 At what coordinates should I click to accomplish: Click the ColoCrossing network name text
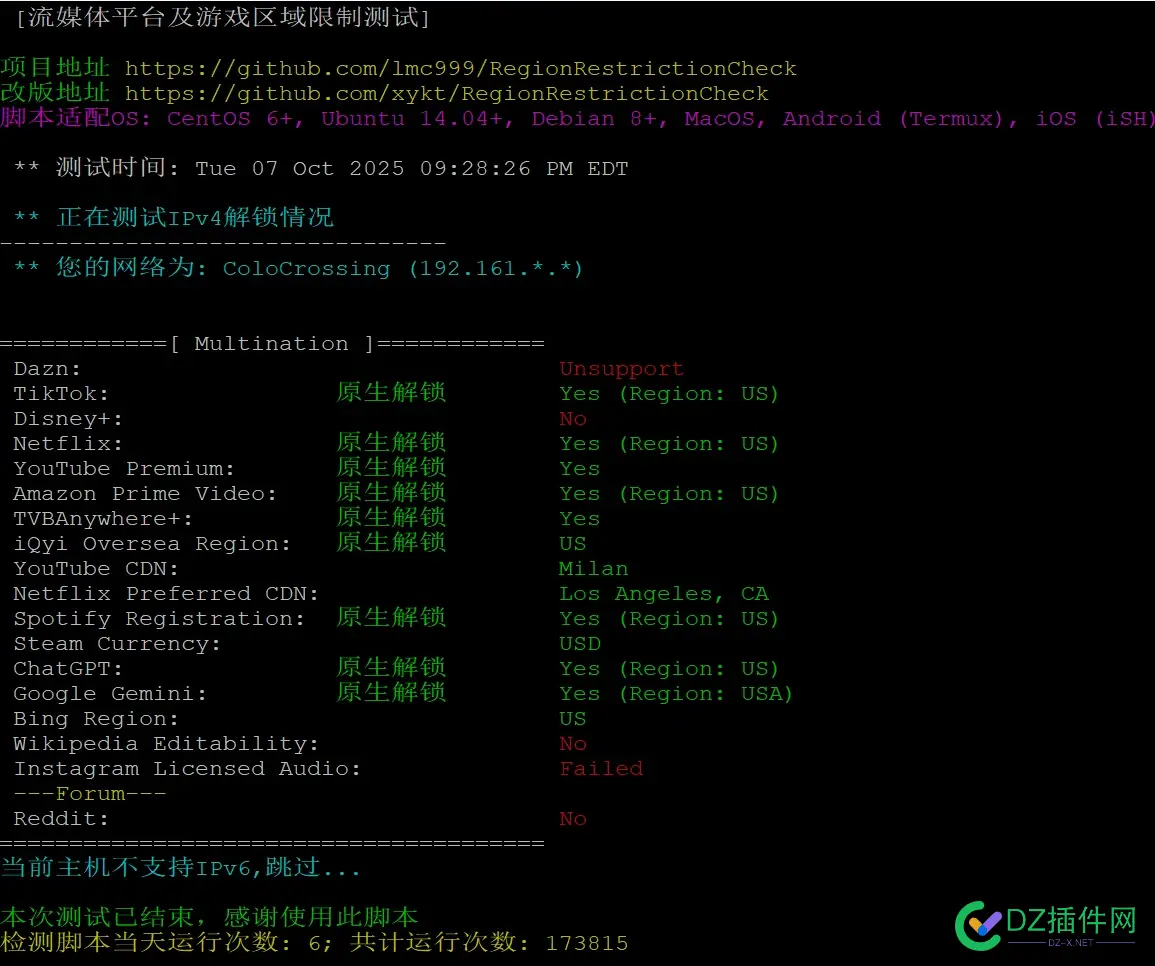pos(306,269)
